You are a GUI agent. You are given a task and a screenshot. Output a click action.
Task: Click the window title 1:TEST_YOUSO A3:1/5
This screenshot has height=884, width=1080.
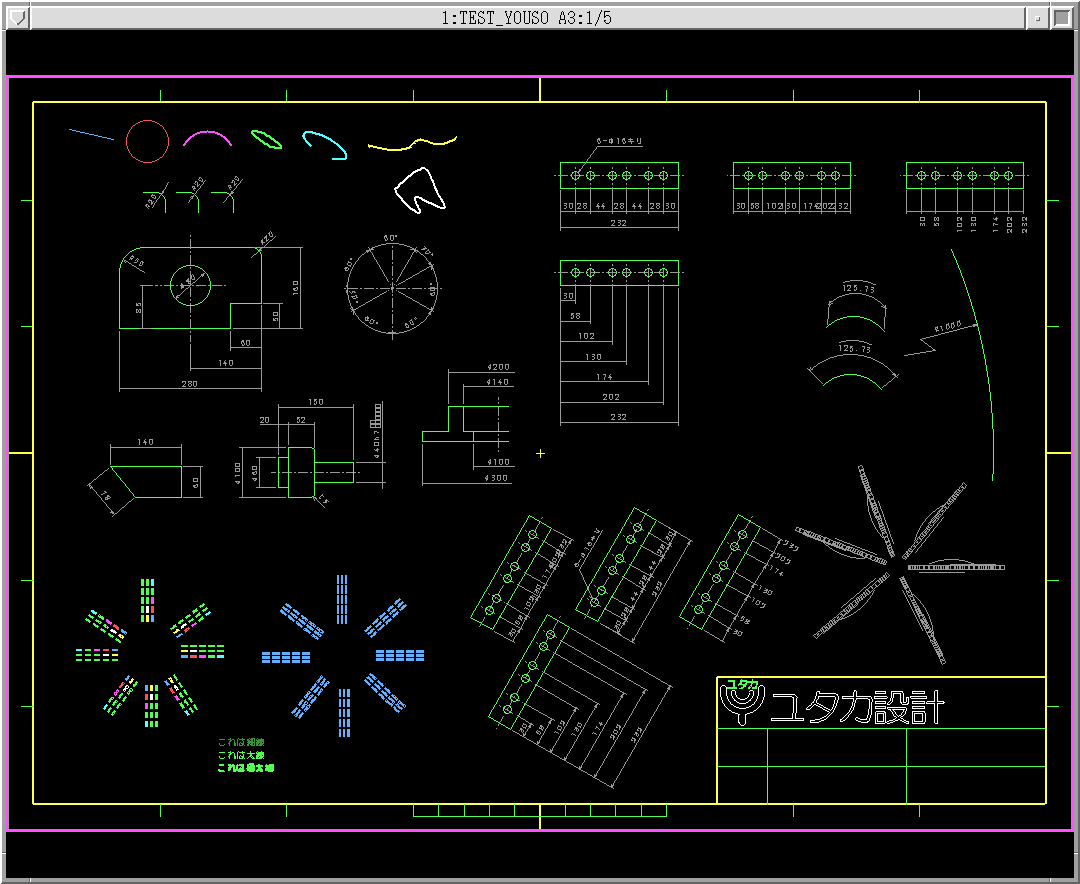(x=526, y=18)
